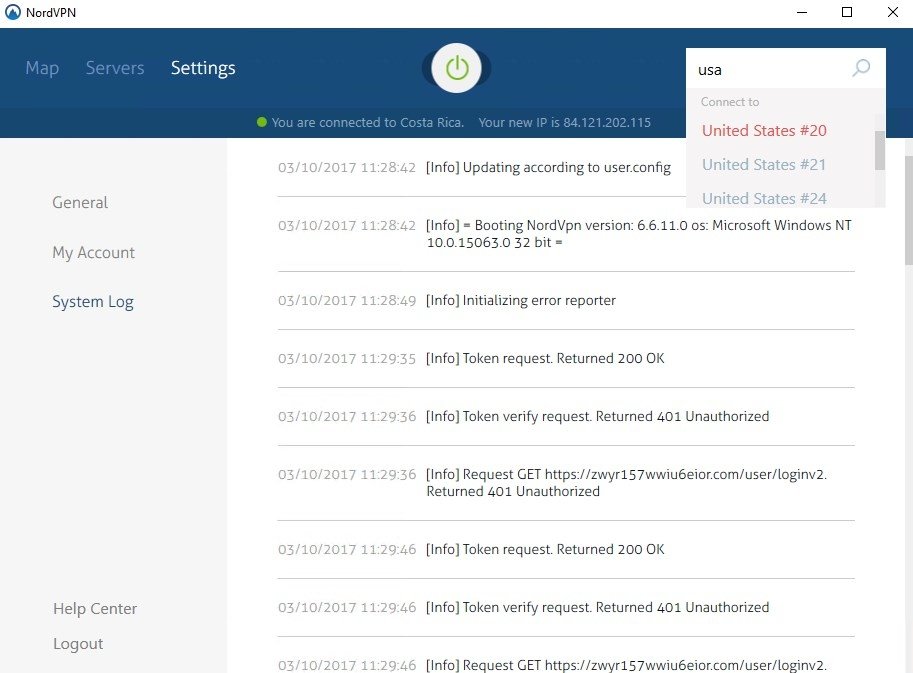Select General settings section
Screen dimensions: 913x673
80,203
